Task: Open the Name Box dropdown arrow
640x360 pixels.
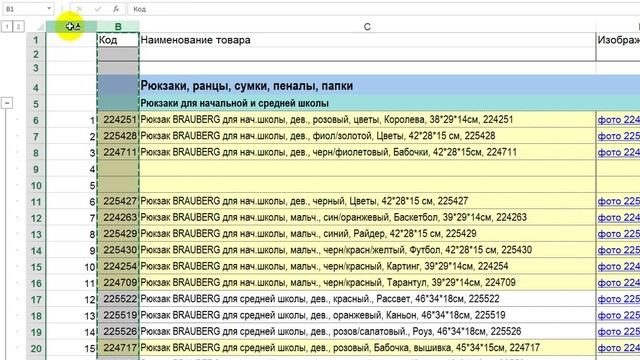Action: [x=49, y=9]
